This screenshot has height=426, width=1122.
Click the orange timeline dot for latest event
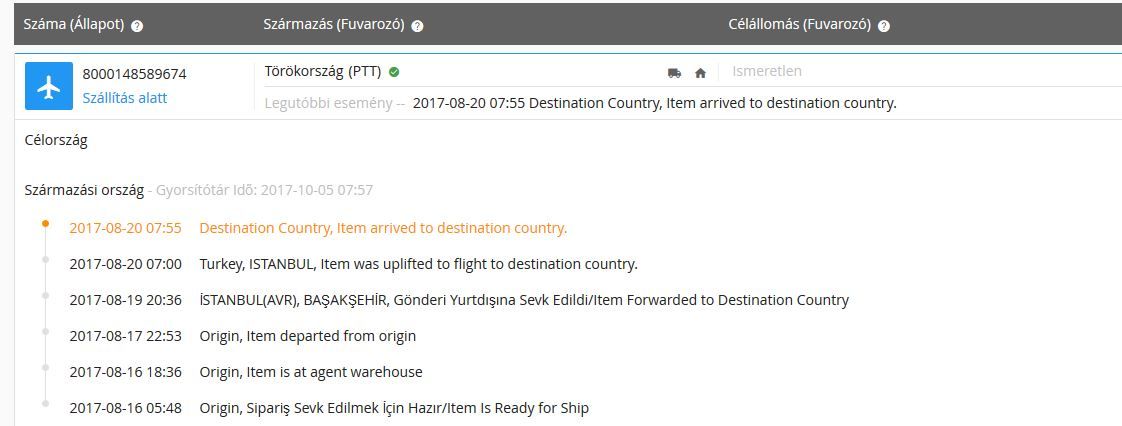(x=45, y=223)
